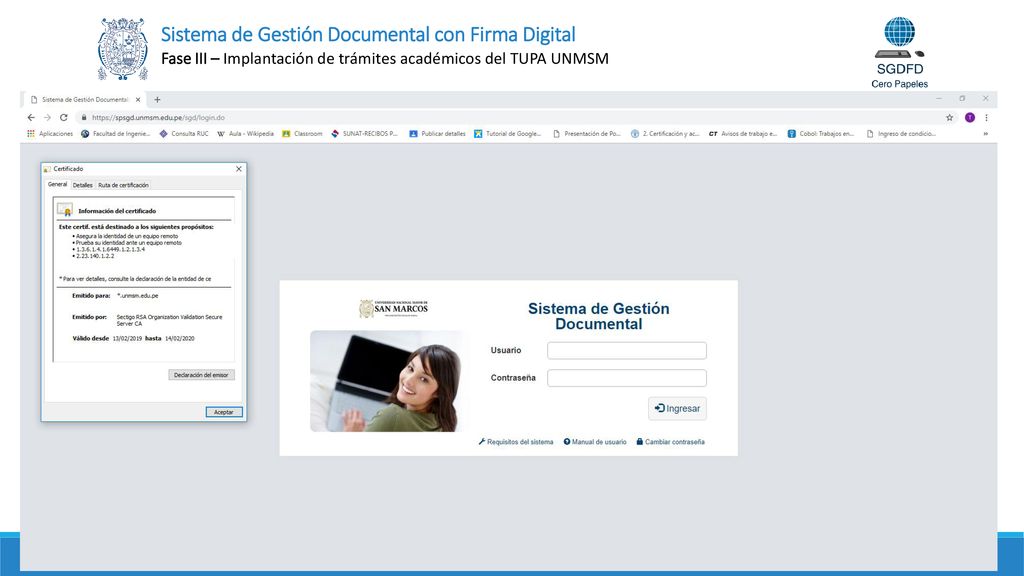Image resolution: width=1024 pixels, height=576 pixels.
Task: Click the San Marcos university logo
Action: point(393,308)
